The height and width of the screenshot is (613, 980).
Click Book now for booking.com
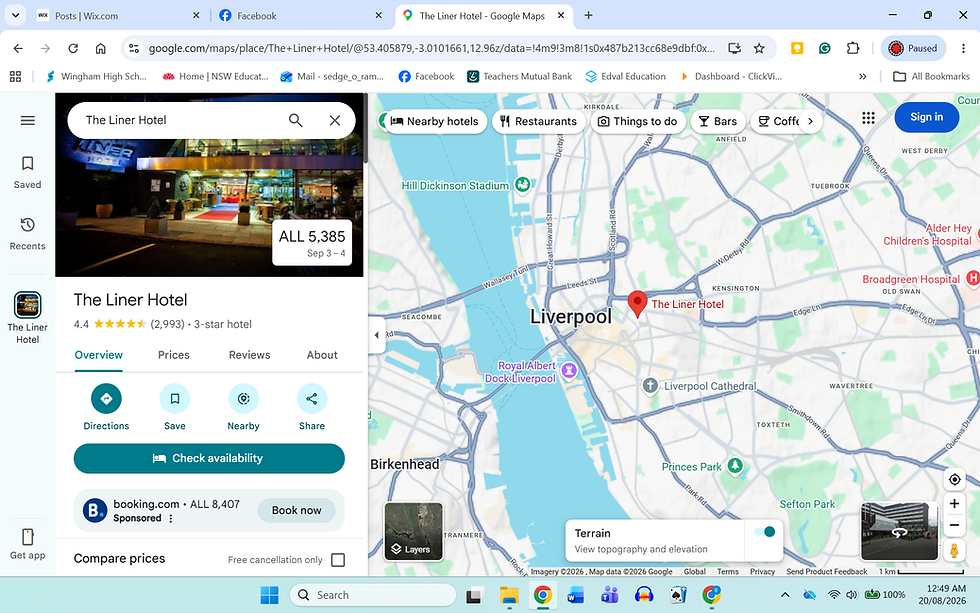click(296, 511)
